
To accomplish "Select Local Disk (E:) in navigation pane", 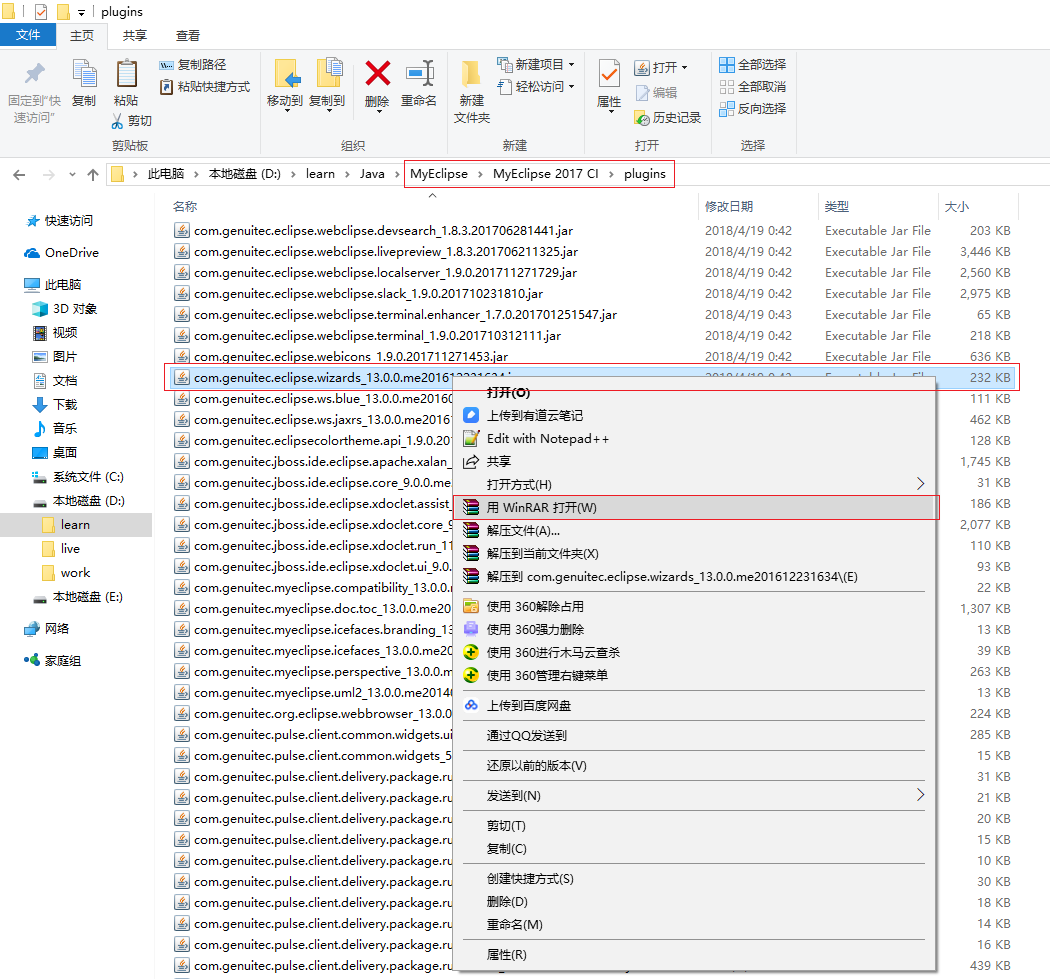I will click(88, 597).
